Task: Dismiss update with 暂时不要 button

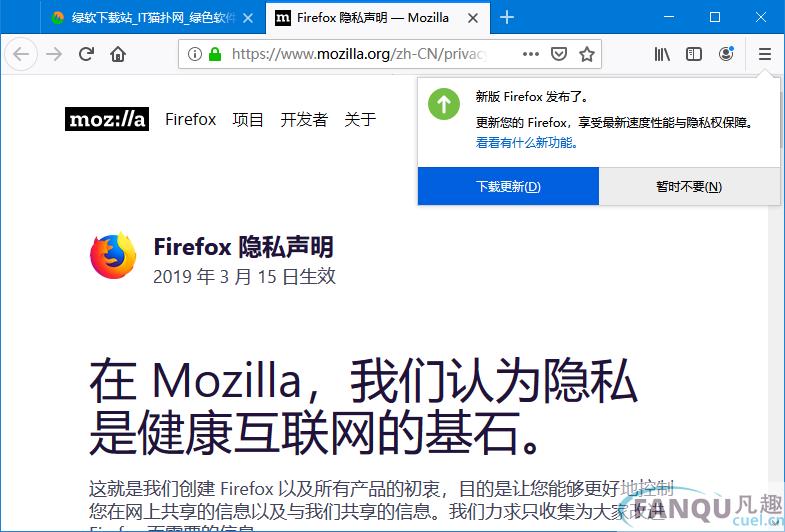Action: pyautogui.click(x=689, y=186)
